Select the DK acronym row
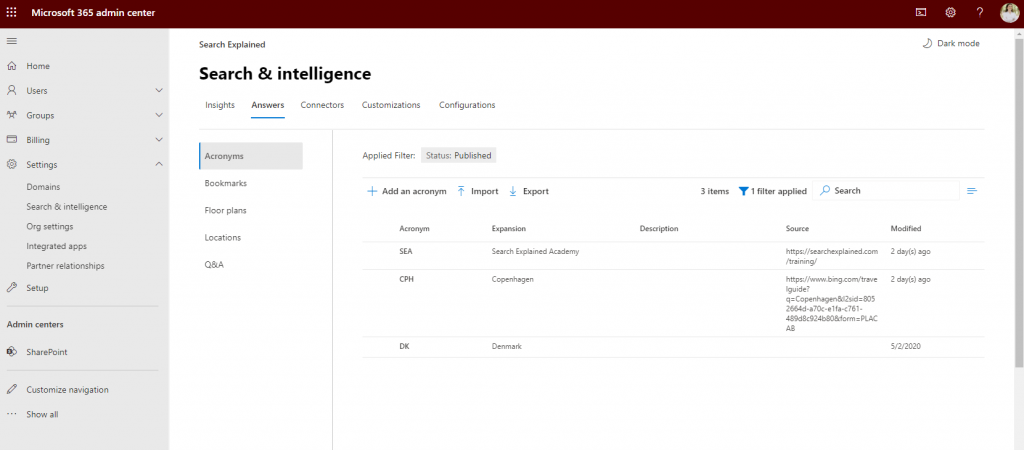The height and width of the screenshot is (450, 1024). 673,347
